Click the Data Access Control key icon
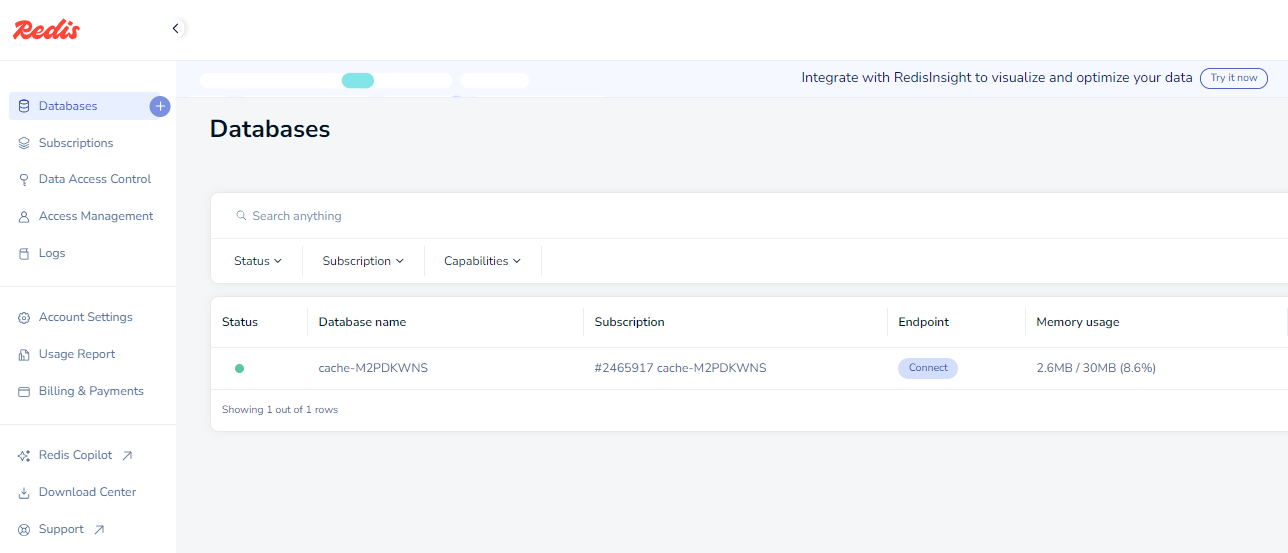 (24, 180)
